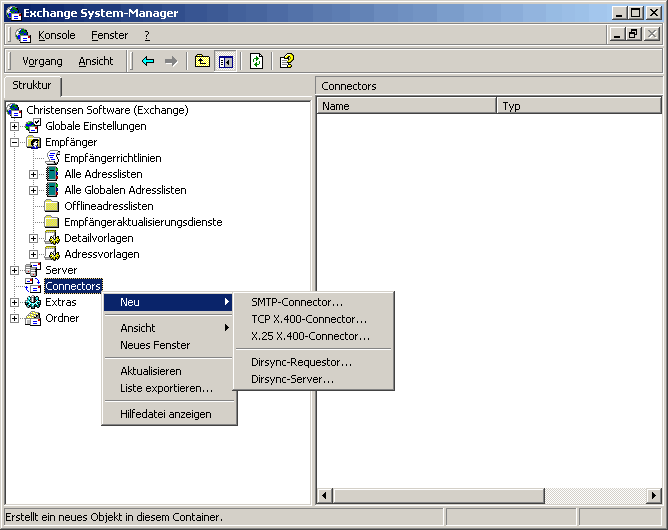The width and height of the screenshot is (668, 530).
Task: Click the Refresh toolbar icon
Action: 256,61
